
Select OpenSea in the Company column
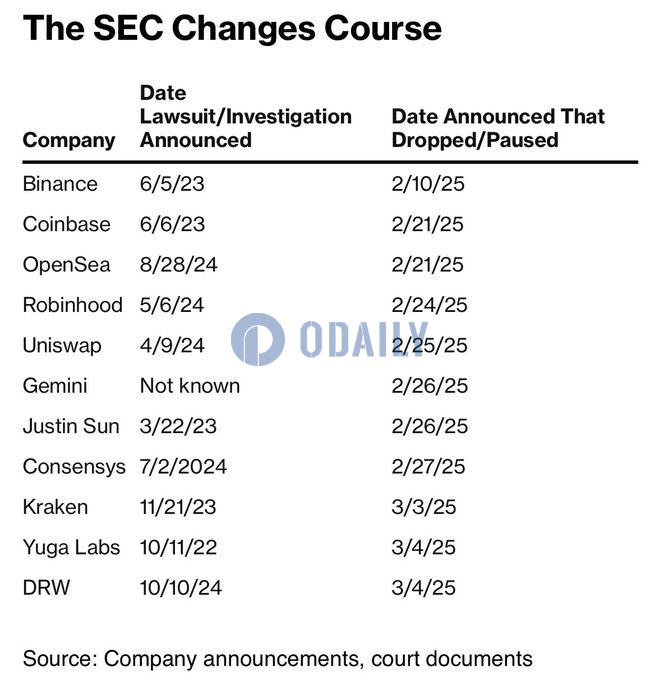click(66, 265)
